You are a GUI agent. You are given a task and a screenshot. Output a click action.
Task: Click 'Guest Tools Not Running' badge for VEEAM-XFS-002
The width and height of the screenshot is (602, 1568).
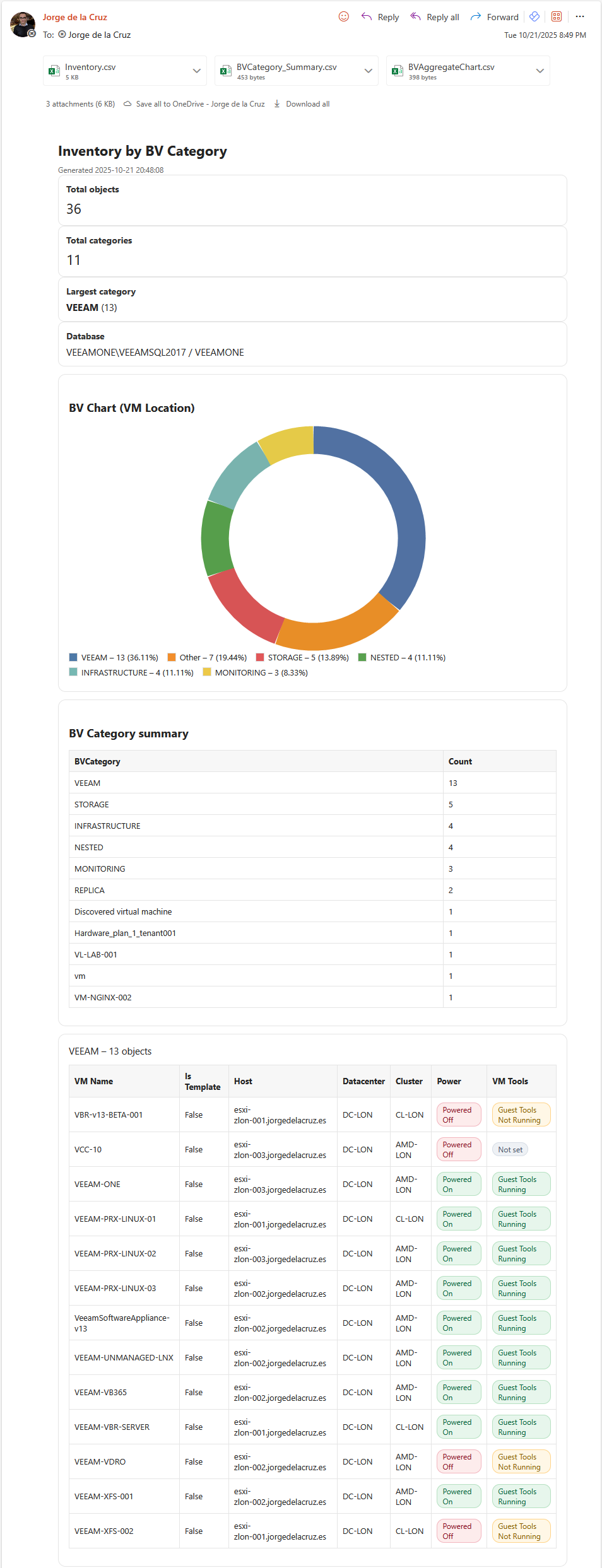(x=521, y=1531)
